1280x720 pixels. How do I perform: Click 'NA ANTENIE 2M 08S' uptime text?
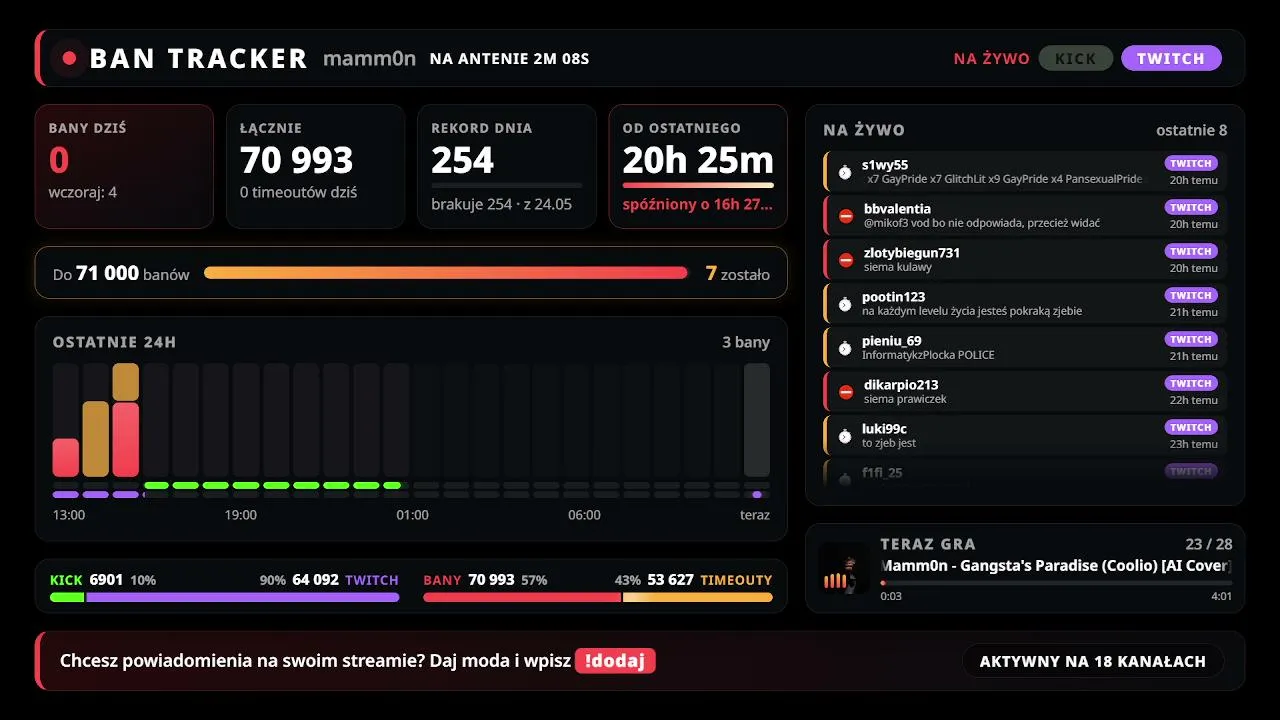(509, 59)
